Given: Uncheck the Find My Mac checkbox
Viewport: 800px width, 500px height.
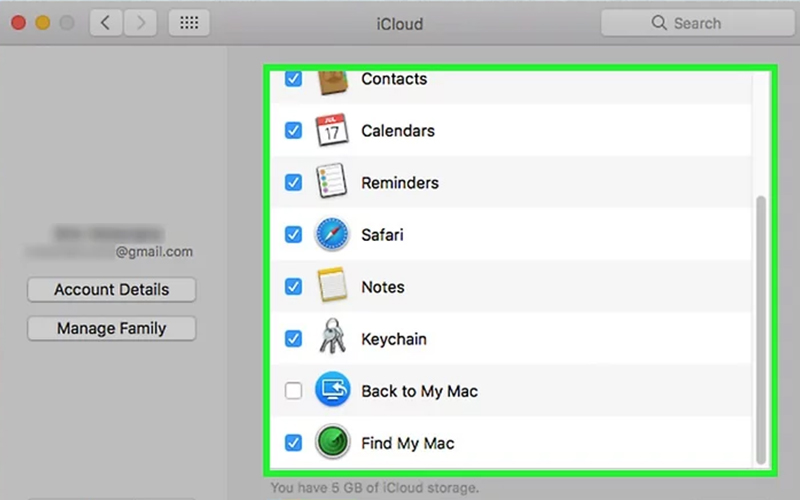Looking at the screenshot, I should pos(293,443).
